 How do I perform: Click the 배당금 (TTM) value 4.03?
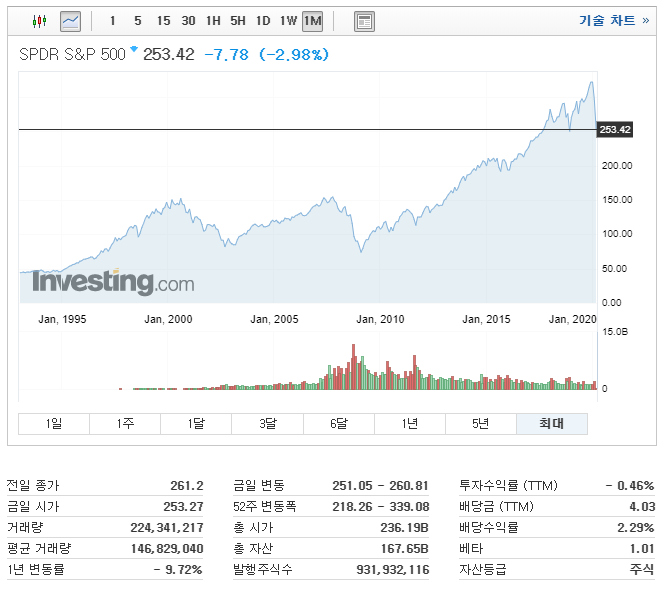[642, 506]
